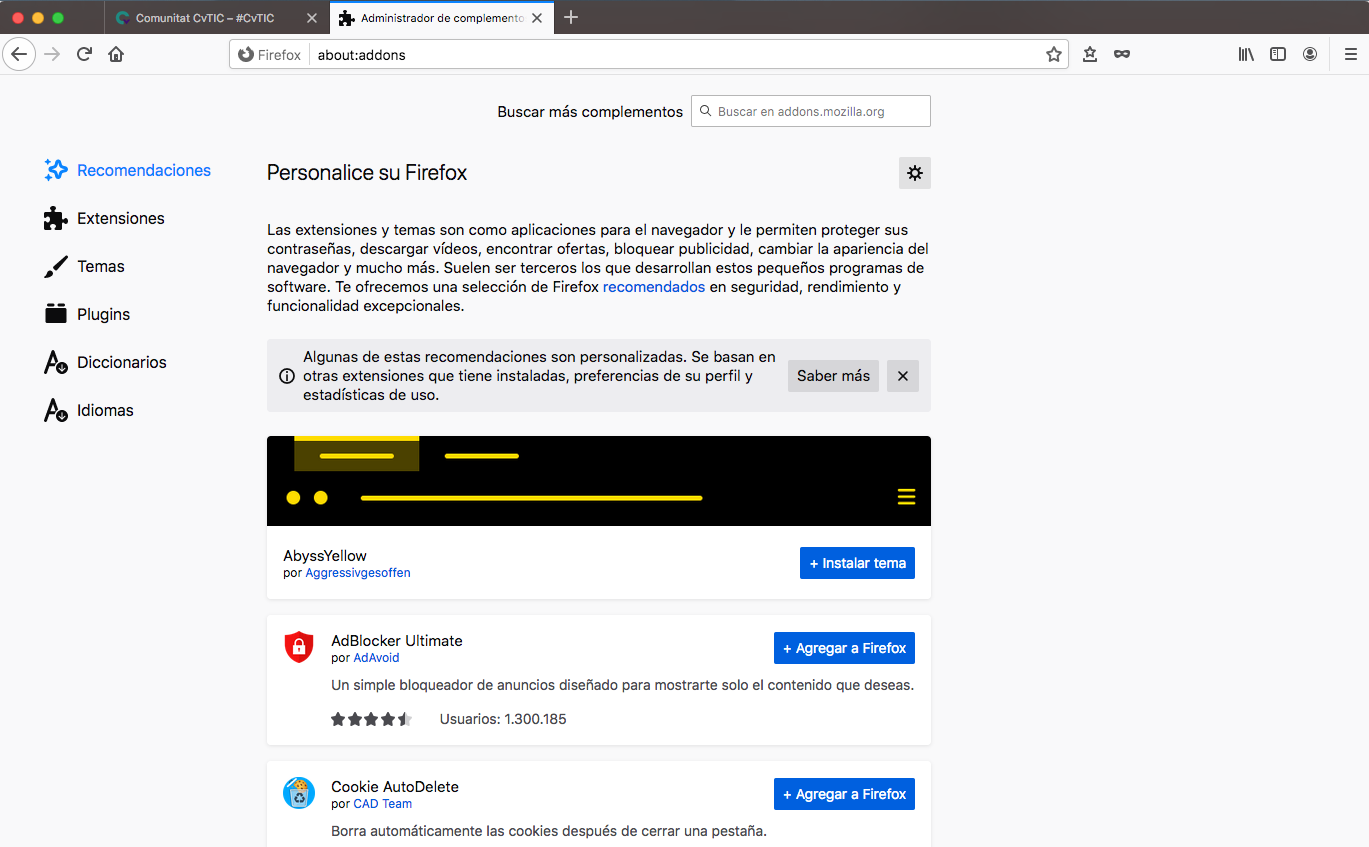The height and width of the screenshot is (847, 1369).
Task: Open a new tab with the plus button
Action: pyautogui.click(x=571, y=17)
